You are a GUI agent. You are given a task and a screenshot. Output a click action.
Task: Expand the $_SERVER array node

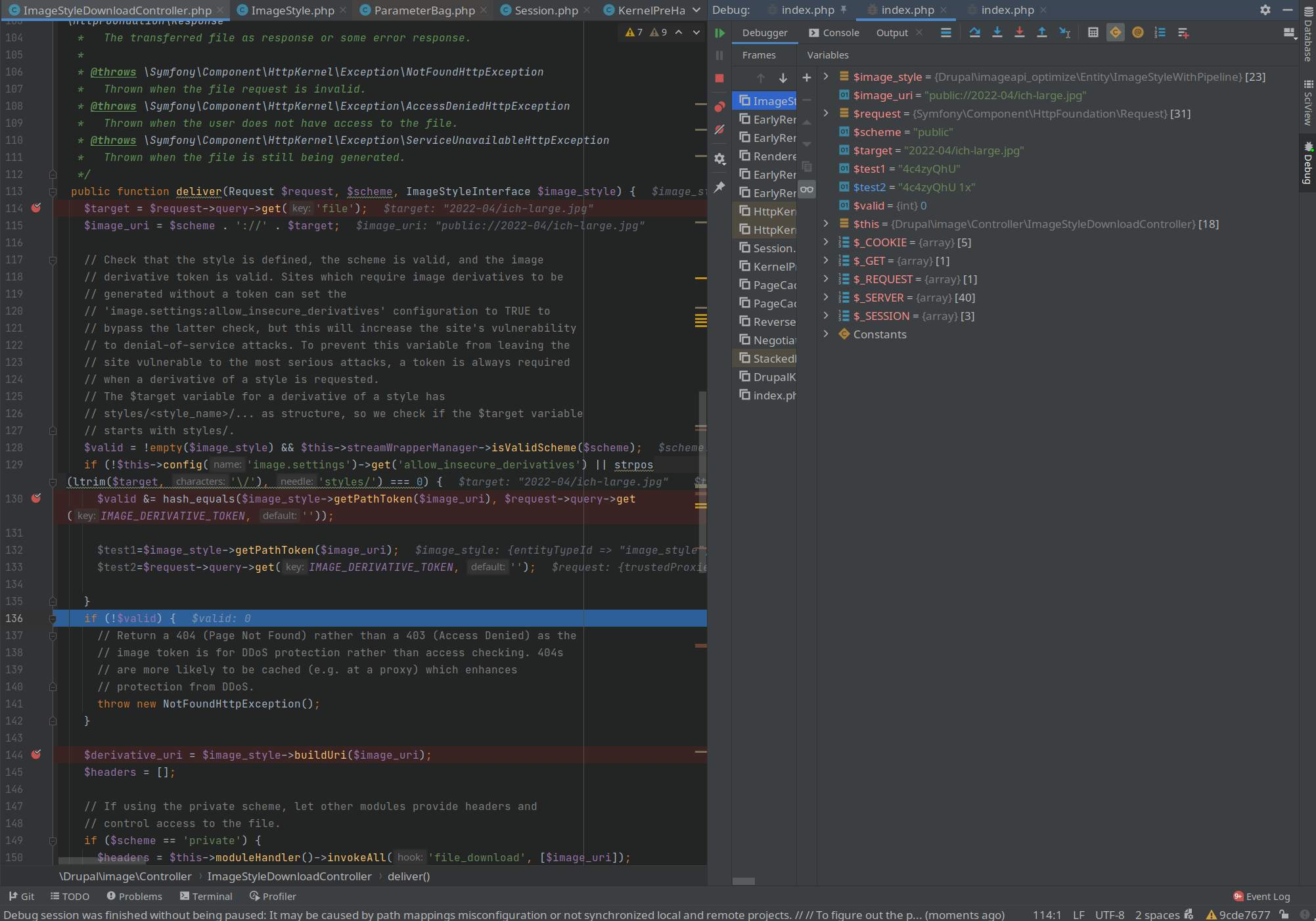click(826, 298)
